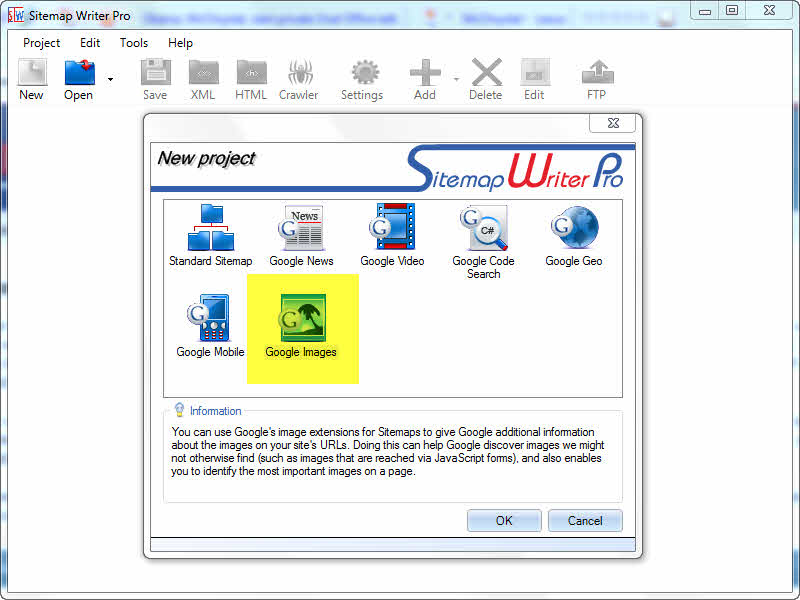Close the Sitemap Writer Pro main window

pos(769,10)
